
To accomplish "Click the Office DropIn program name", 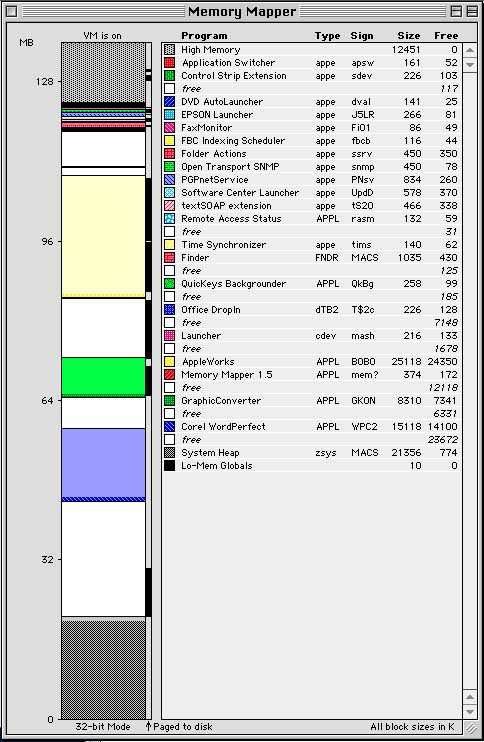I will pyautogui.click(x=211, y=310).
